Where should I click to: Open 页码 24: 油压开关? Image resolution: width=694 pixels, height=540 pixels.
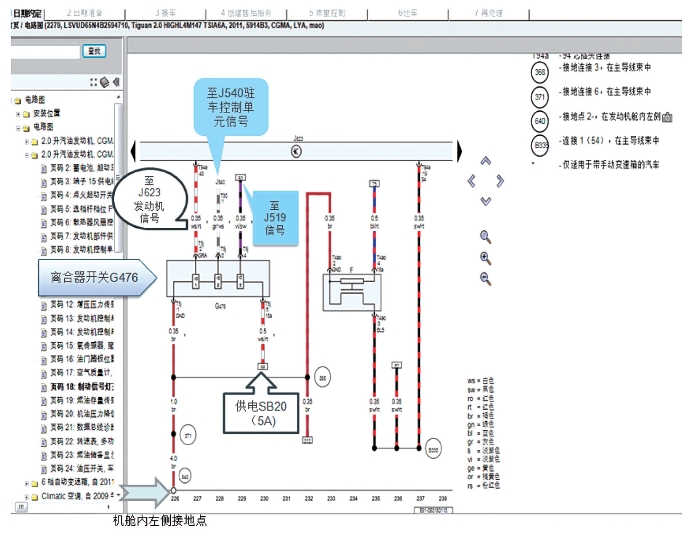pyautogui.click(x=82, y=469)
